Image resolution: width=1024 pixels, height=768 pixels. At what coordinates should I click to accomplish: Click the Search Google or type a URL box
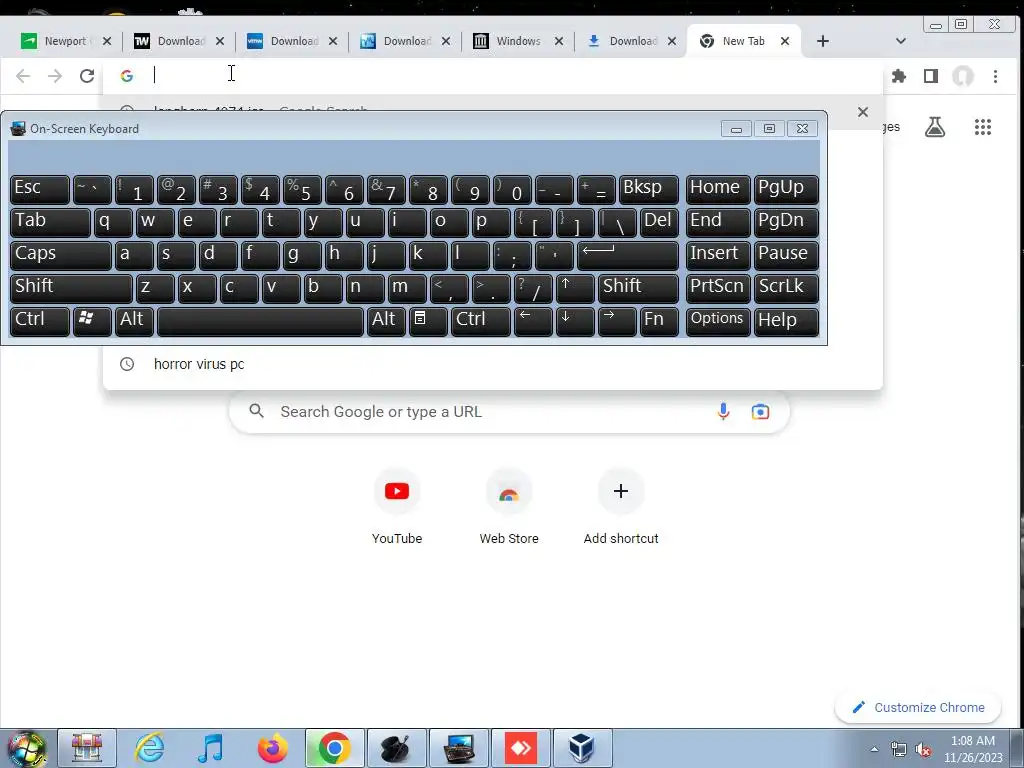click(x=509, y=411)
